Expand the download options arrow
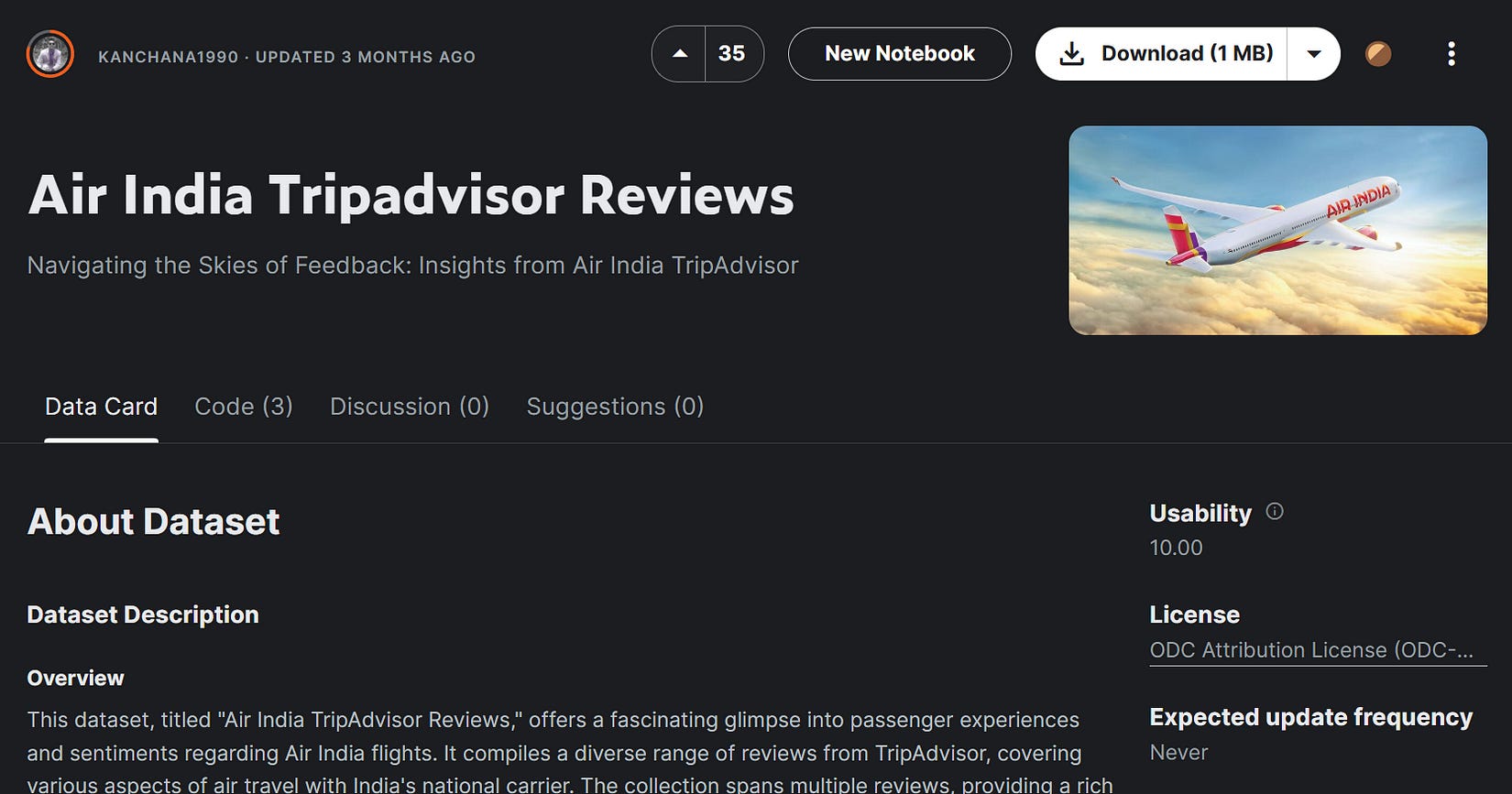Image resolution: width=1512 pixels, height=794 pixels. point(1314,54)
